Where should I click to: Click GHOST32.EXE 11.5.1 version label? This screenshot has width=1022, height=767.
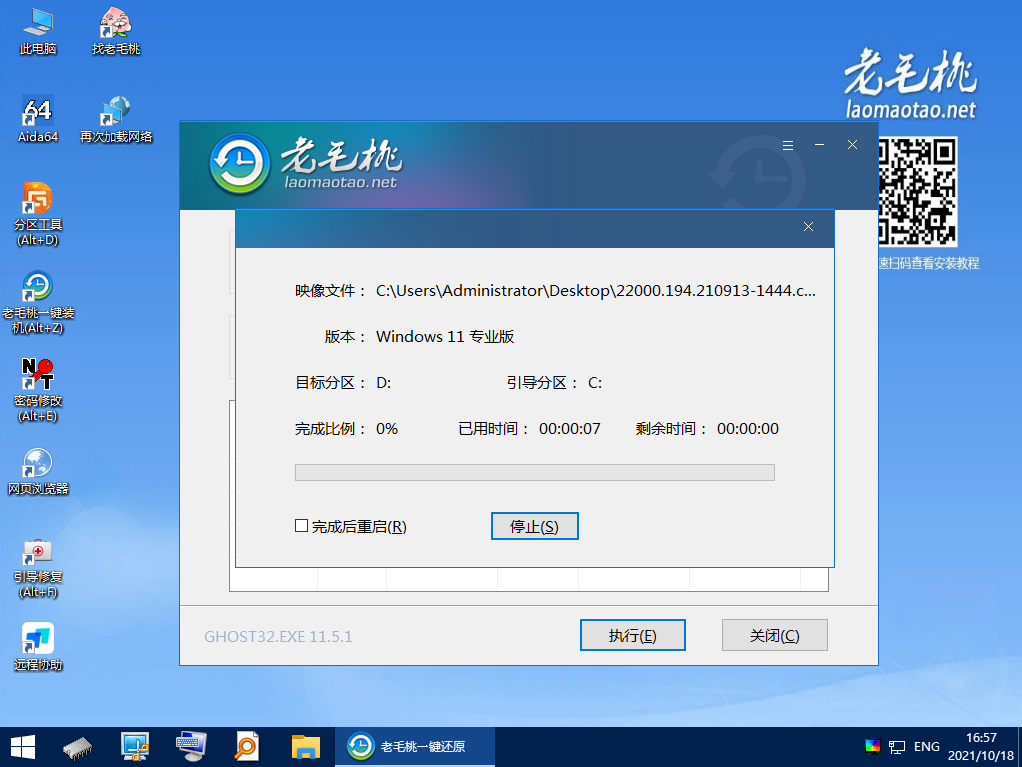point(278,637)
